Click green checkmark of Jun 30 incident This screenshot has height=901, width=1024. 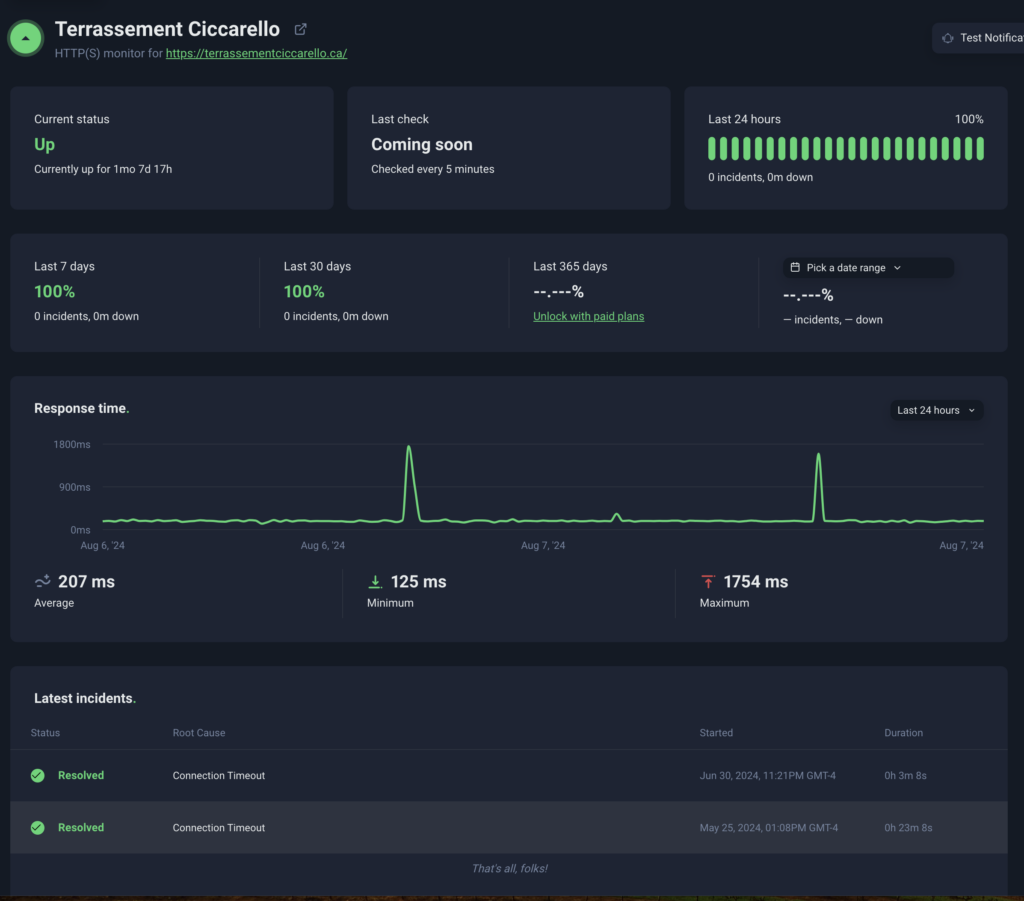(x=38, y=775)
